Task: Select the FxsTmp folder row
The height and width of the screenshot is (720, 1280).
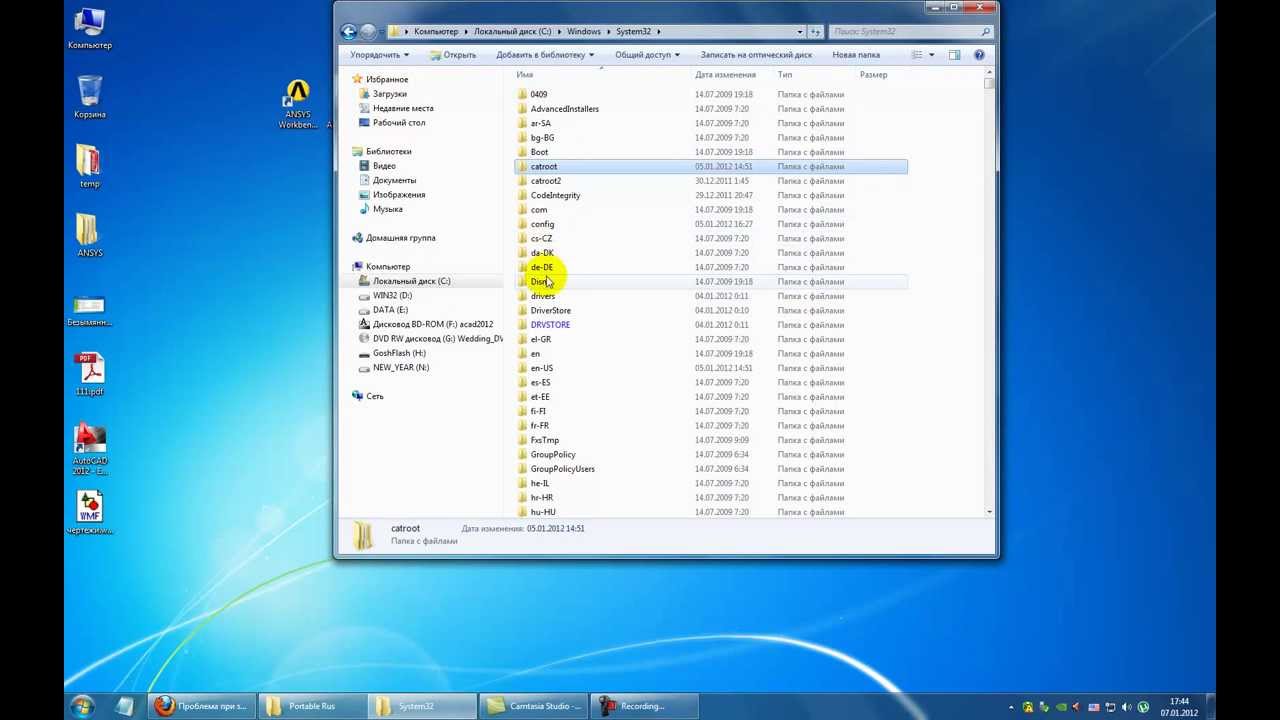Action: click(x=711, y=440)
